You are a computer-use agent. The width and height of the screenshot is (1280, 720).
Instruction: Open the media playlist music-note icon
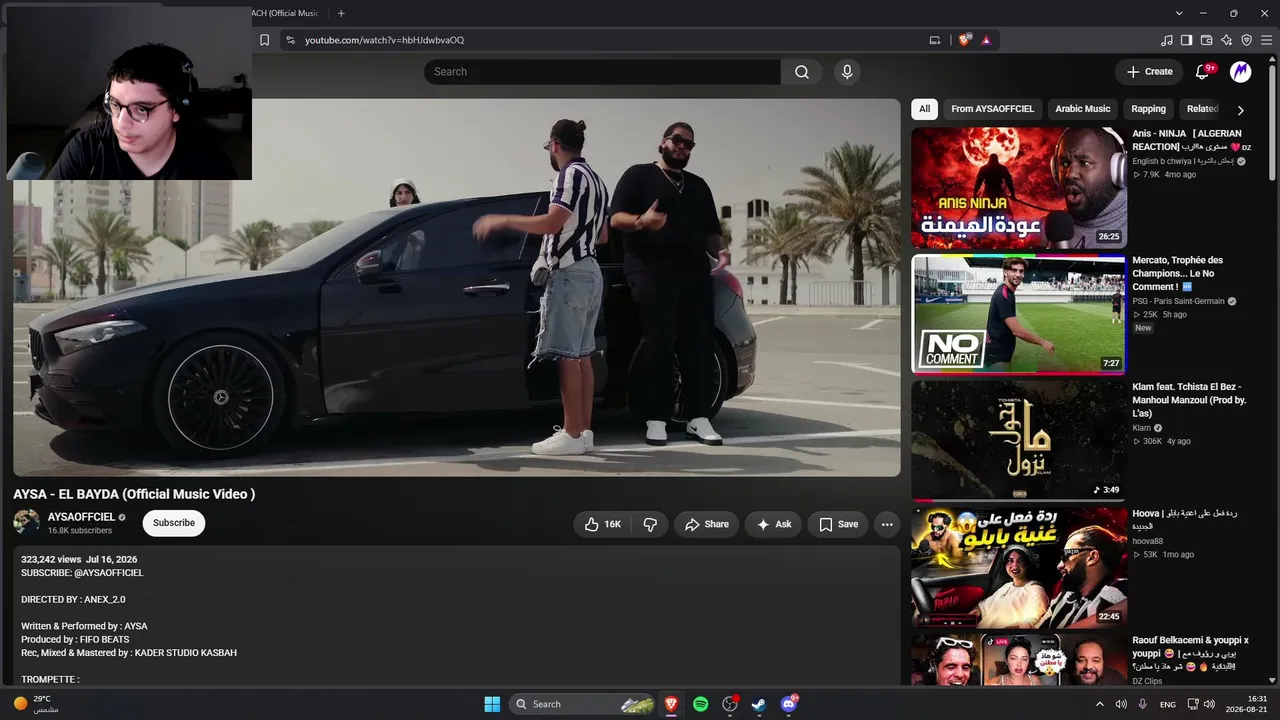(1167, 40)
